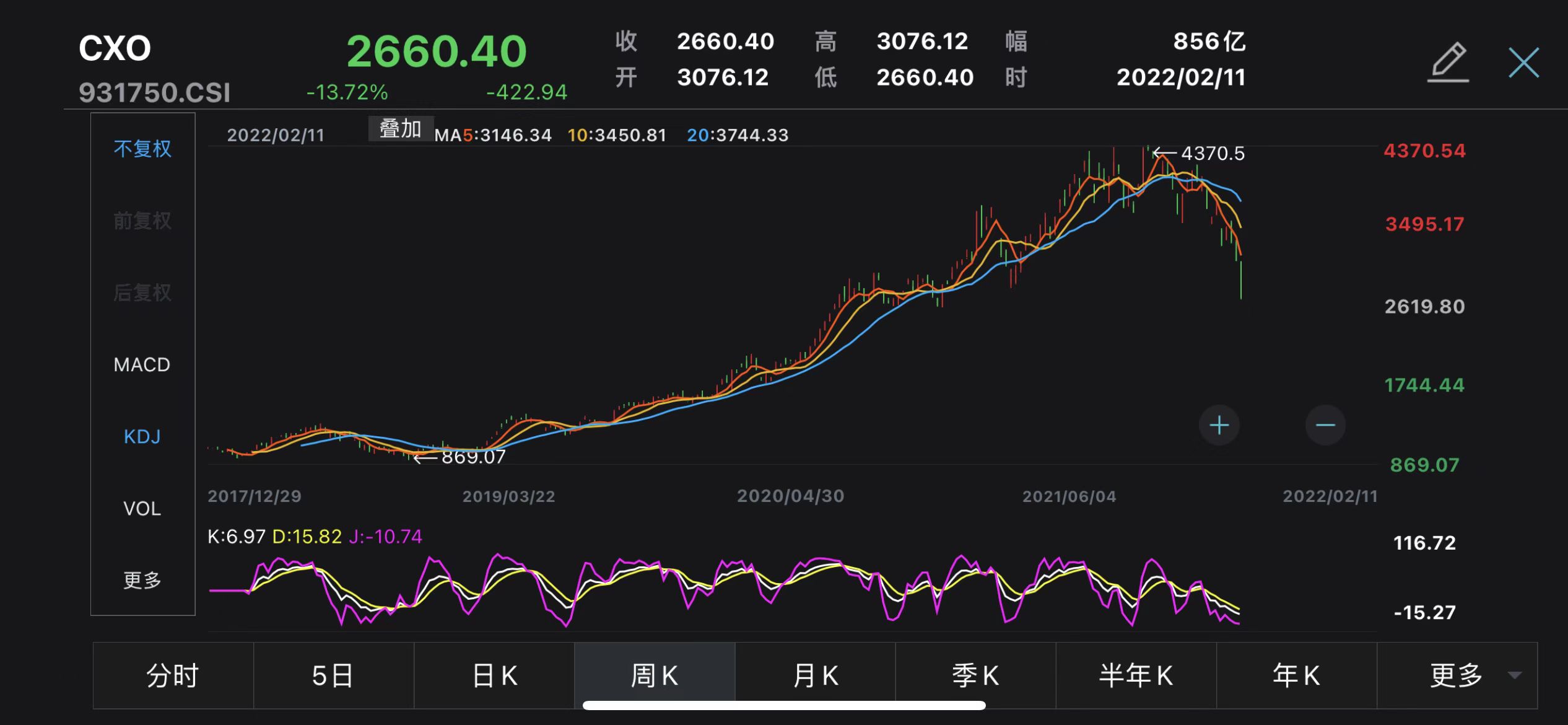
Task: Select the MACD indicator in sidebar
Action: click(142, 364)
